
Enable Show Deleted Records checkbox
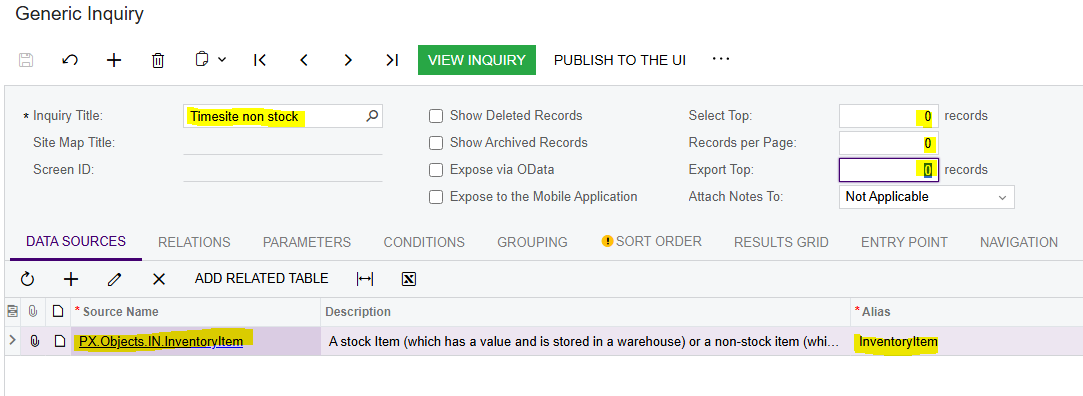pos(436,116)
